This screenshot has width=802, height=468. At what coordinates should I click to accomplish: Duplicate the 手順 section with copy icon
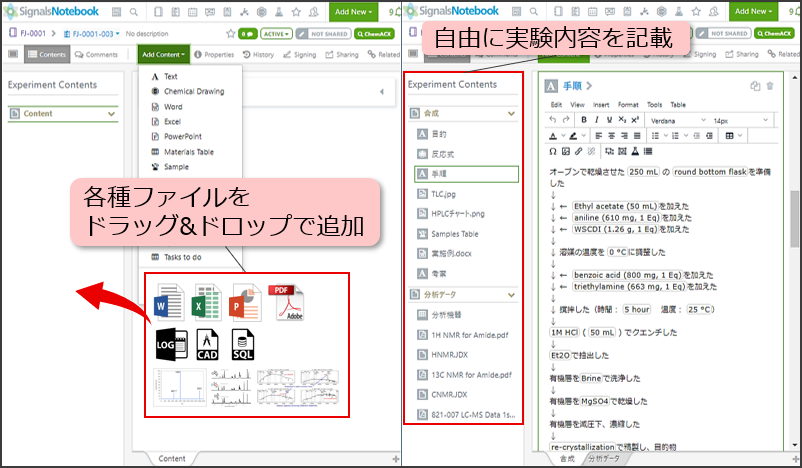755,86
